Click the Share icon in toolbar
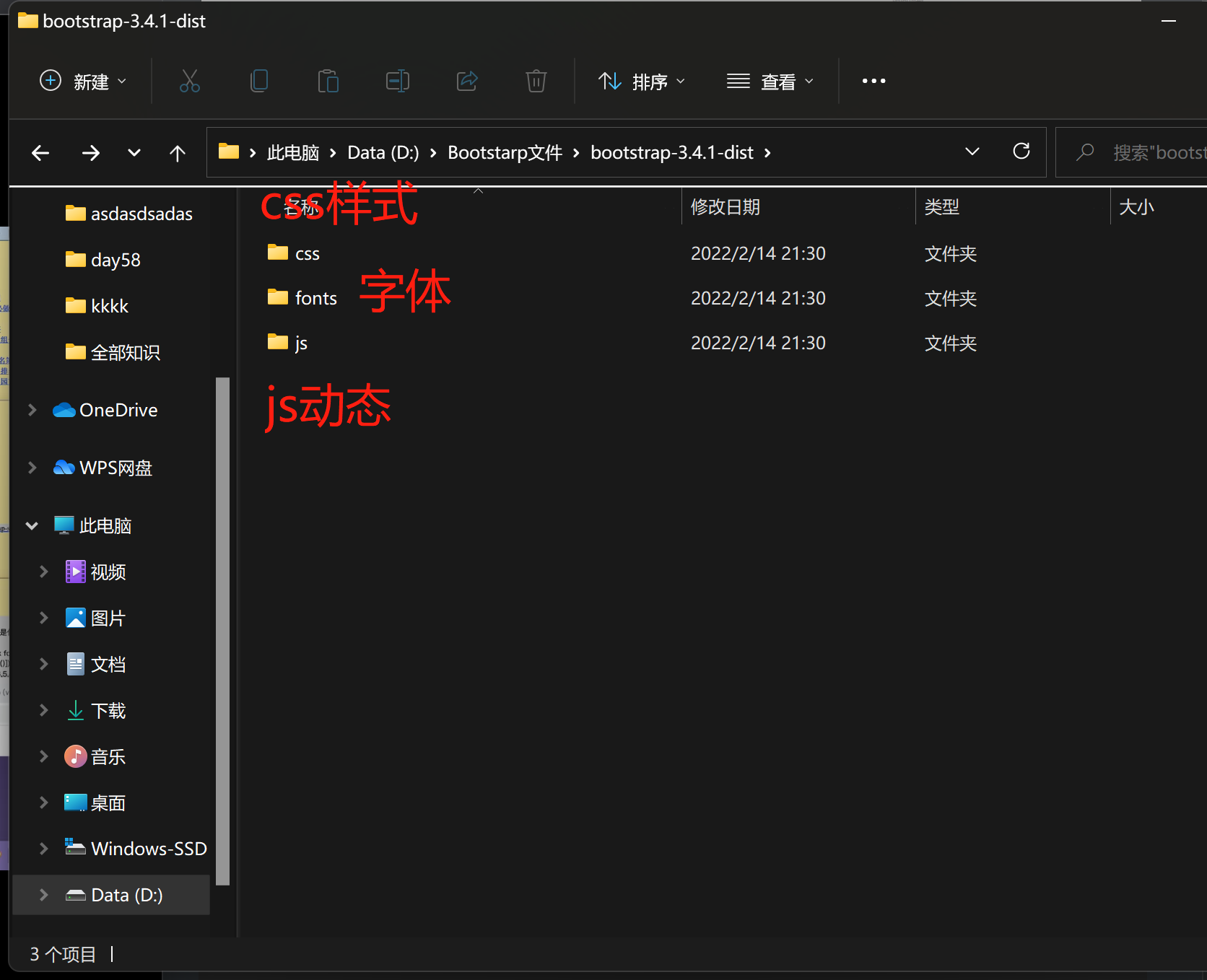 [467, 81]
